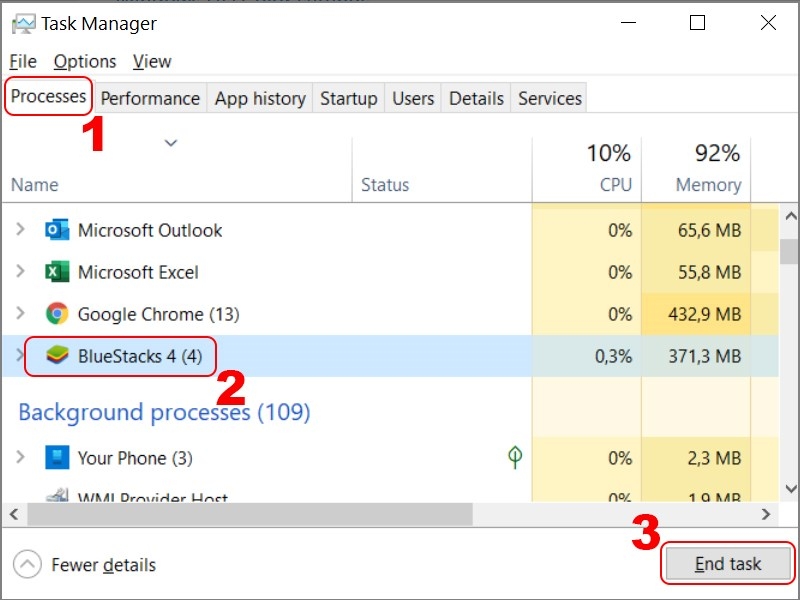Open the Options menu
Screen dimensions: 800x600
tap(85, 61)
